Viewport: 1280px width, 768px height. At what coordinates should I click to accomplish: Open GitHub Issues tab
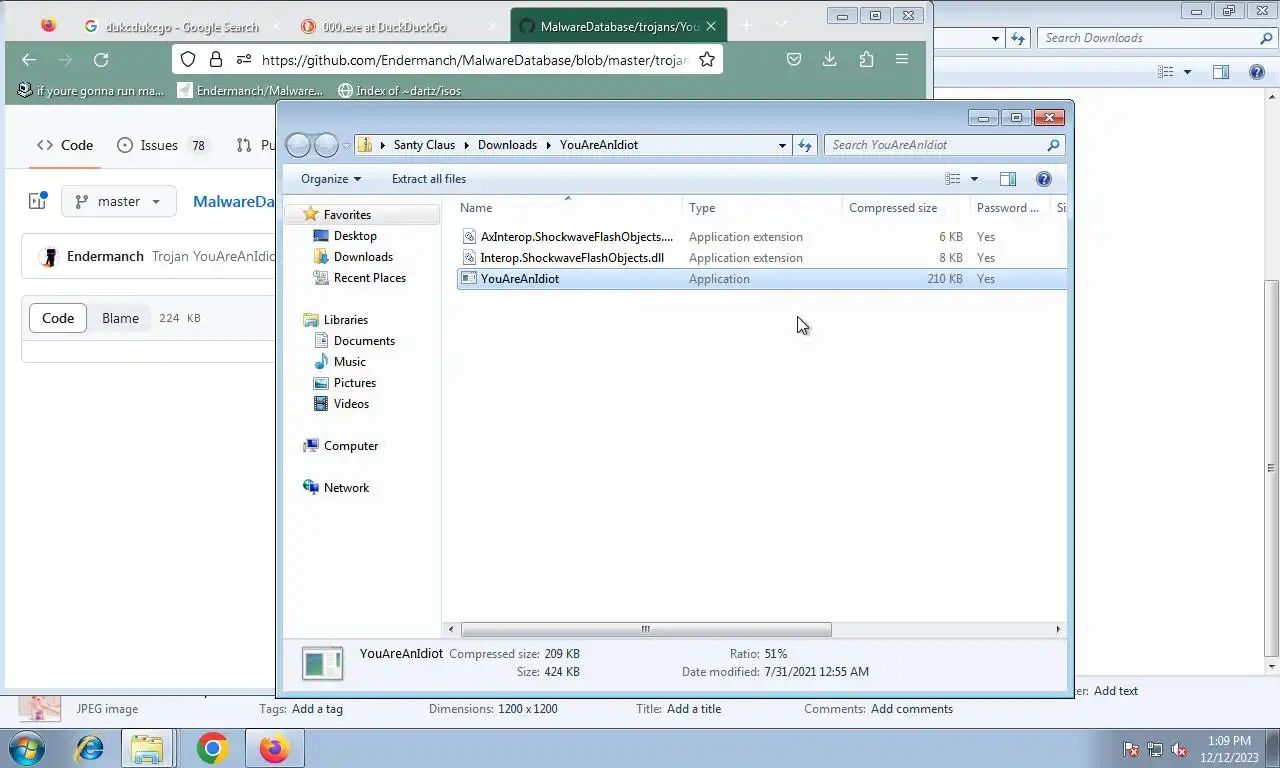[161, 145]
